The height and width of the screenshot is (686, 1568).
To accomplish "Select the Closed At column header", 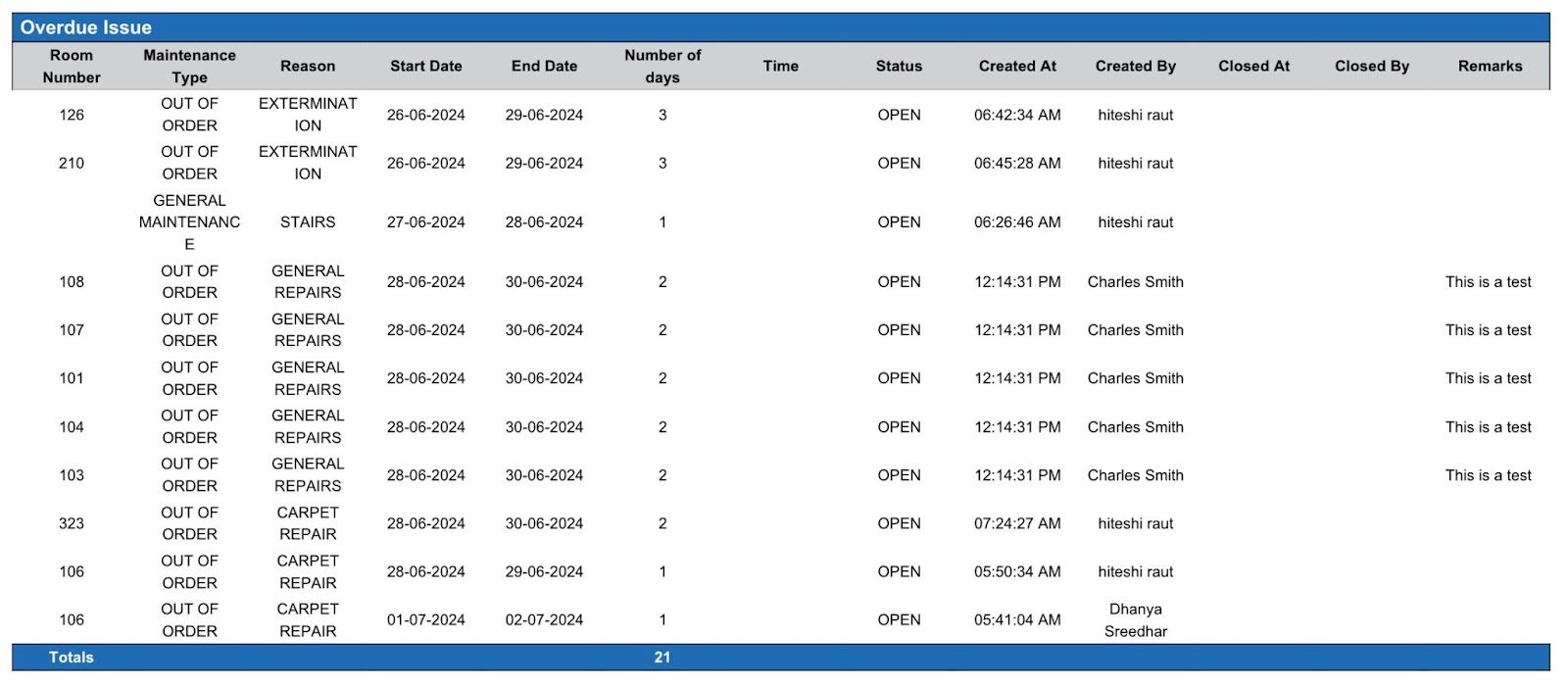I will 1253,66.
